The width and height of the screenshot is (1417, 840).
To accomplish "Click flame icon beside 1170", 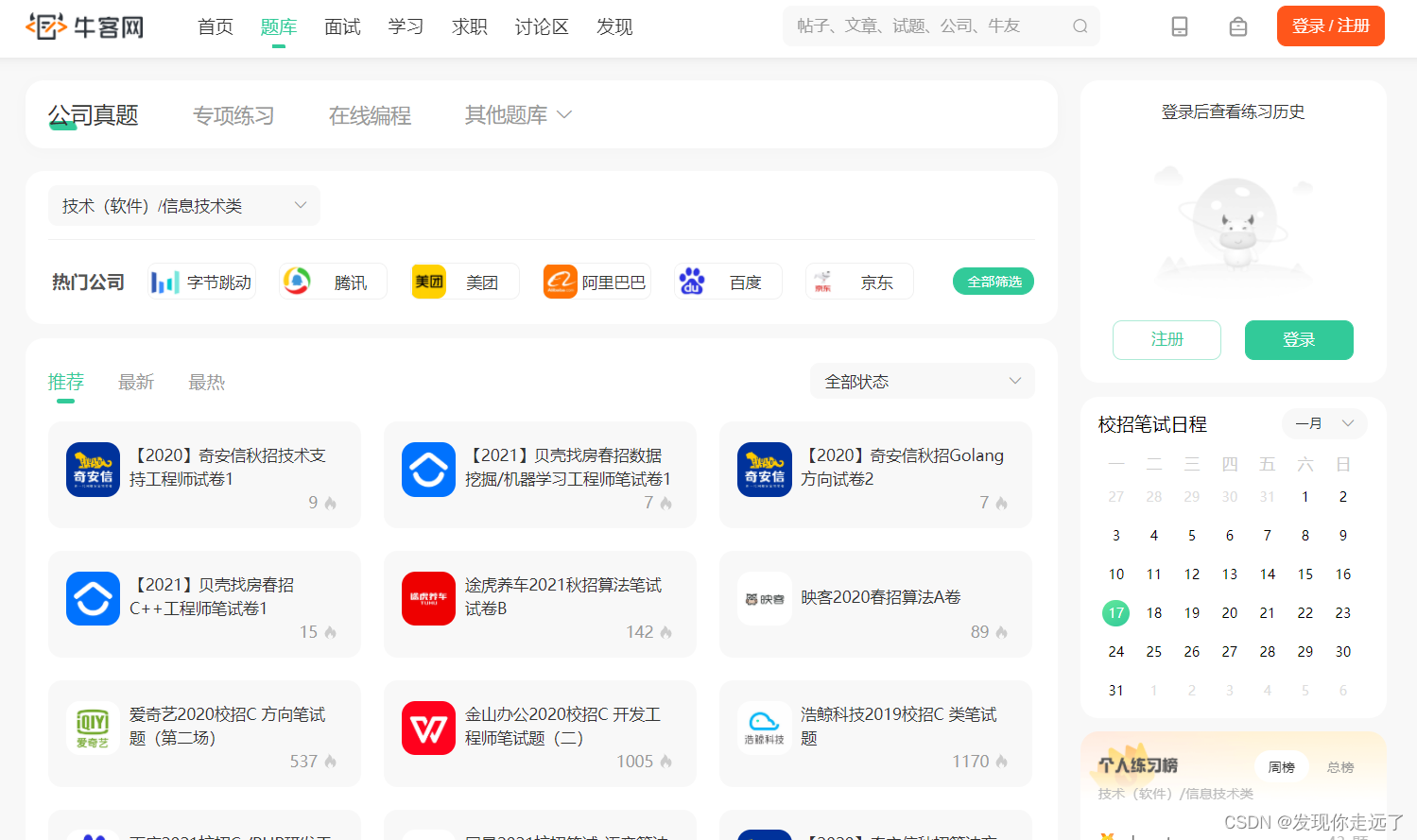I will pos(1001,762).
